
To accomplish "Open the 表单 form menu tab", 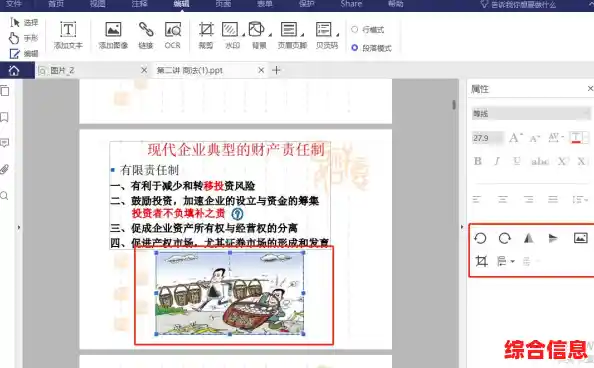I will (264, 4).
